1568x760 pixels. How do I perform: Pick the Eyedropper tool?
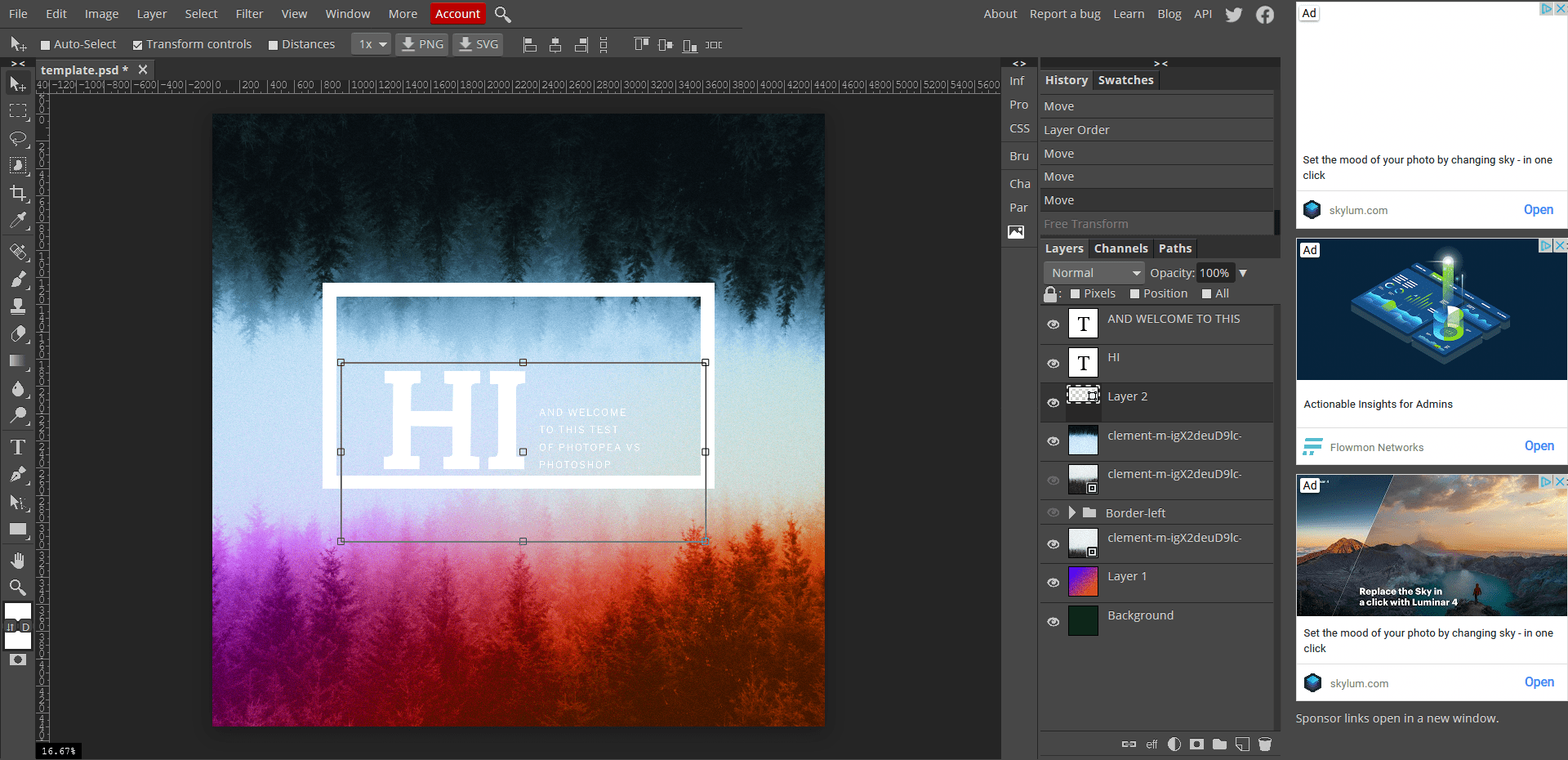pos(18,221)
